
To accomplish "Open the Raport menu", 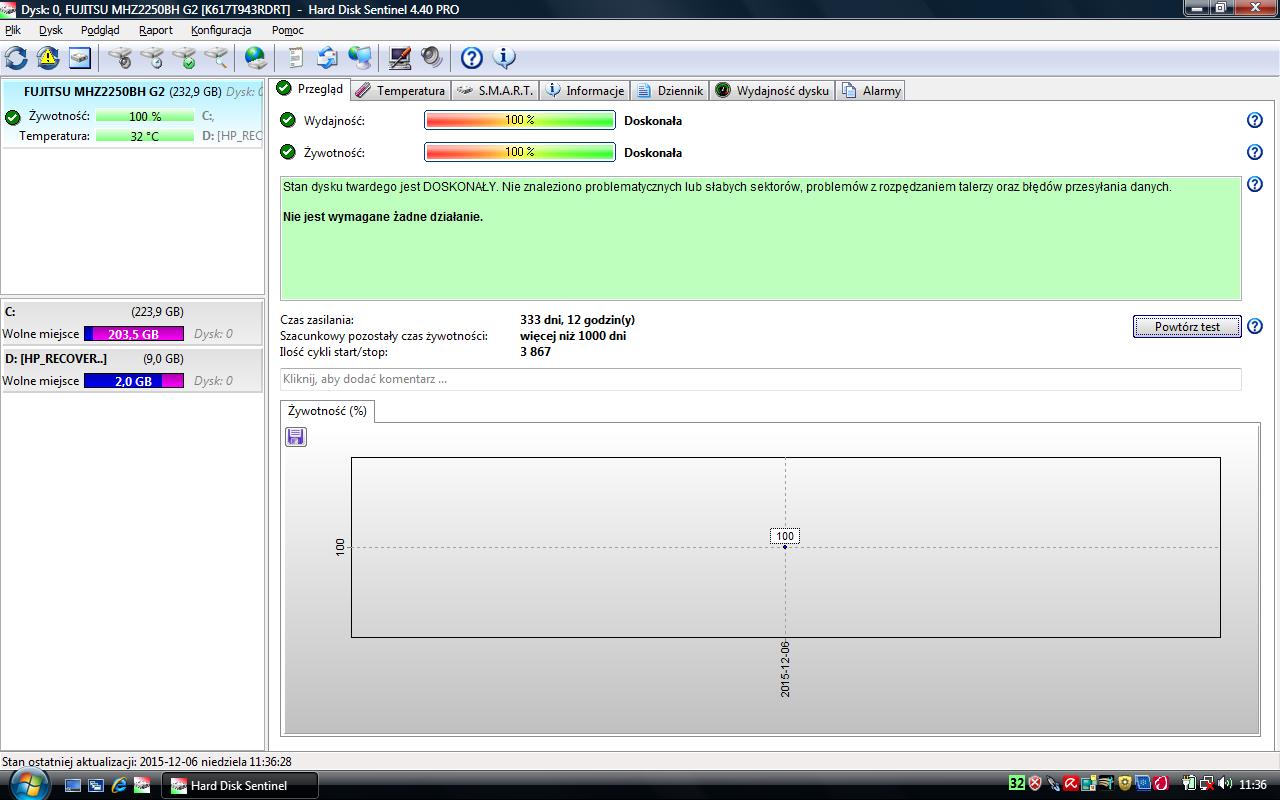I will click(x=156, y=30).
